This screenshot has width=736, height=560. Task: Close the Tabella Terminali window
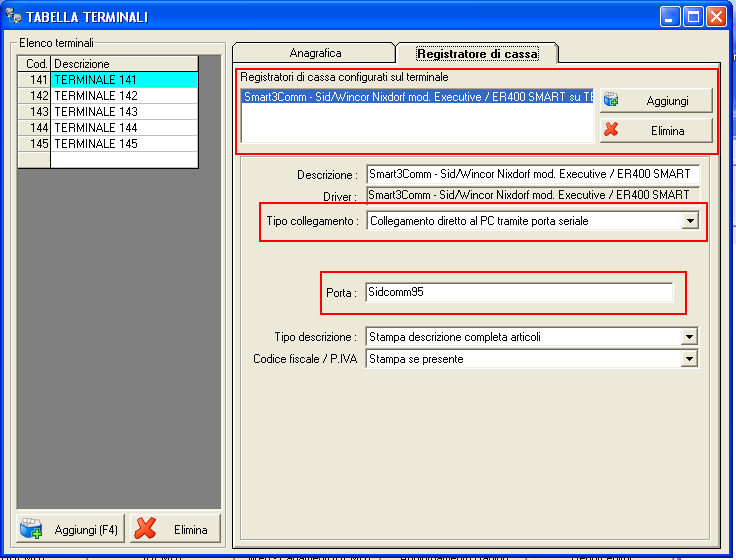click(x=716, y=17)
